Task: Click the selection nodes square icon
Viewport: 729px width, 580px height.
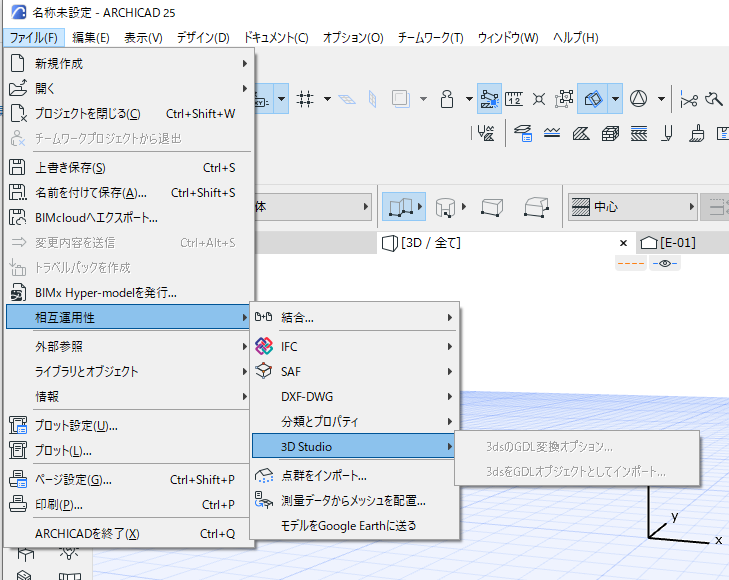Action: point(564,99)
